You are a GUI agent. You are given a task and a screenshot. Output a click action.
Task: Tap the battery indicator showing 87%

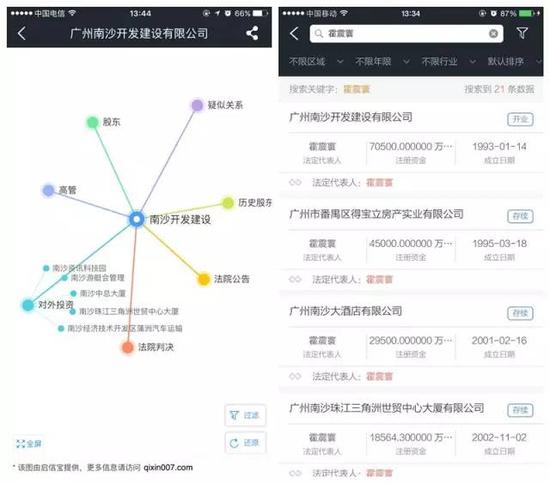click(525, 13)
